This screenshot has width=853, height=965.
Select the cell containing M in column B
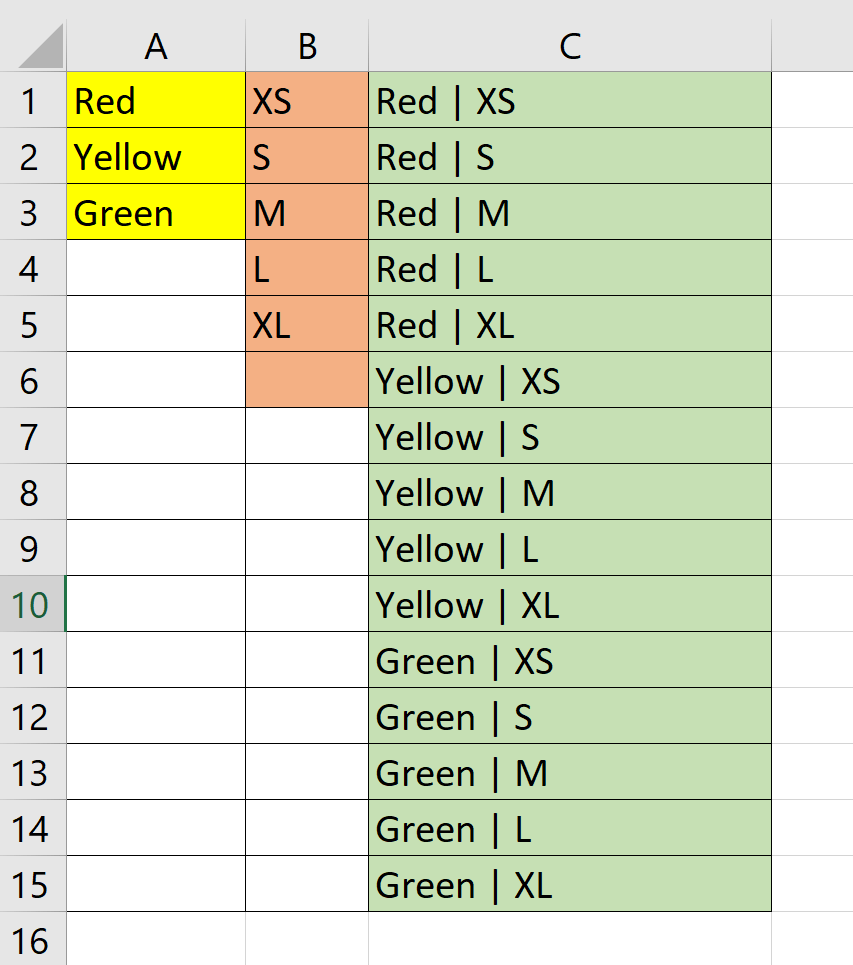306,213
